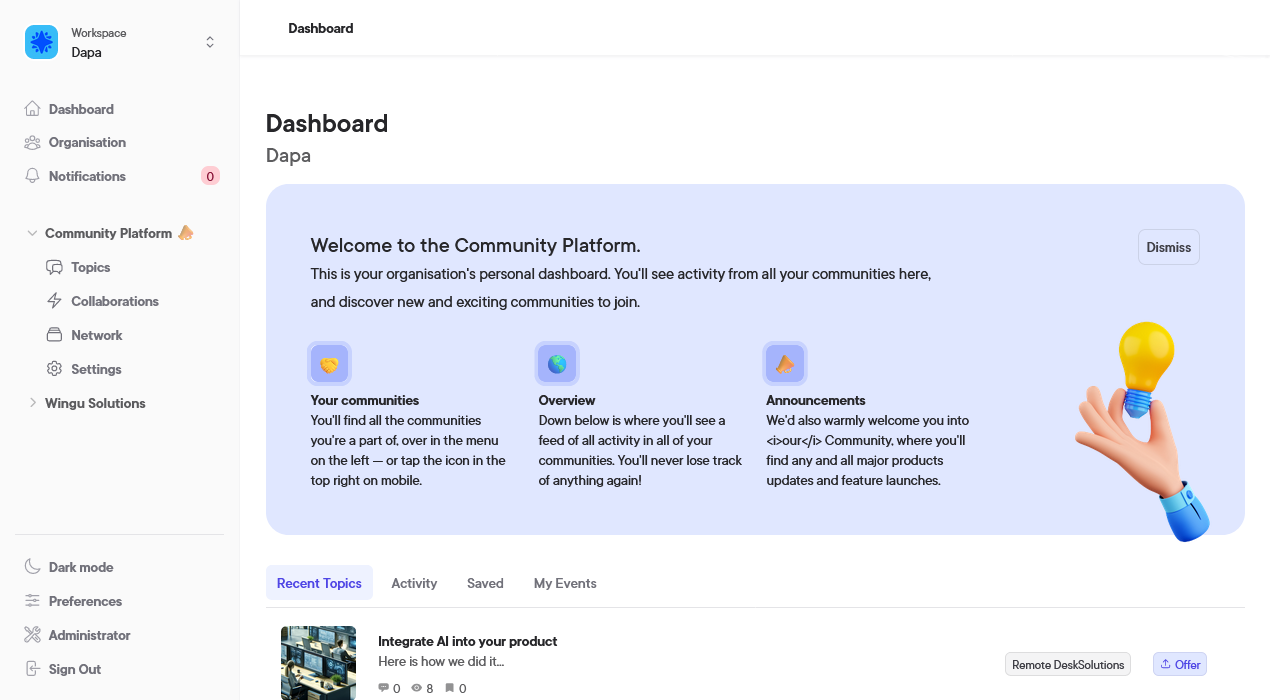The image size is (1270, 700).
Task: Toggle Dark mode on
Action: 80,567
